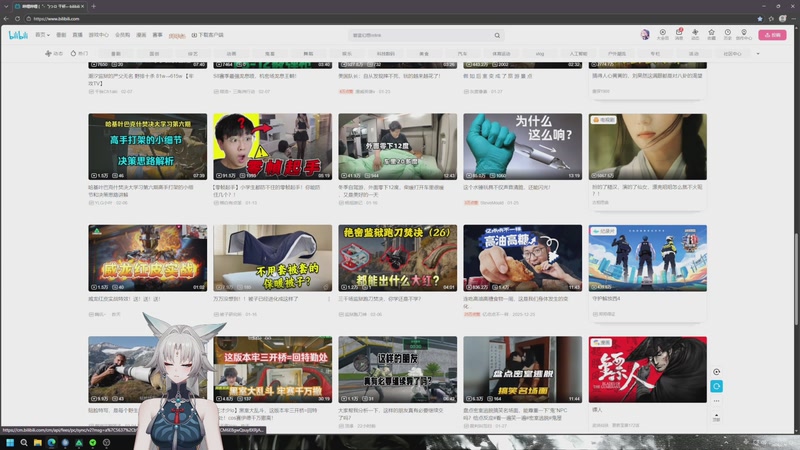Viewport: 800px width, 450px height.
Task: Open the 纪录片 card with police officers
Action: point(647,258)
